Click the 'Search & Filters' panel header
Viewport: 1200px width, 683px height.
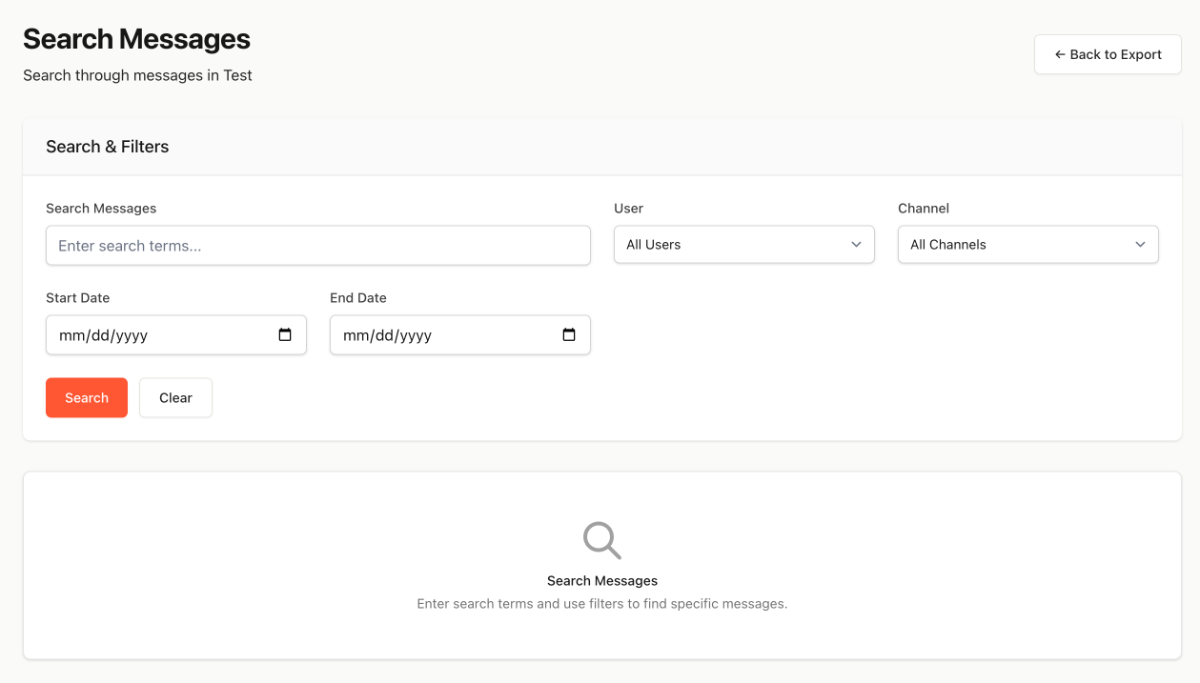[107, 146]
